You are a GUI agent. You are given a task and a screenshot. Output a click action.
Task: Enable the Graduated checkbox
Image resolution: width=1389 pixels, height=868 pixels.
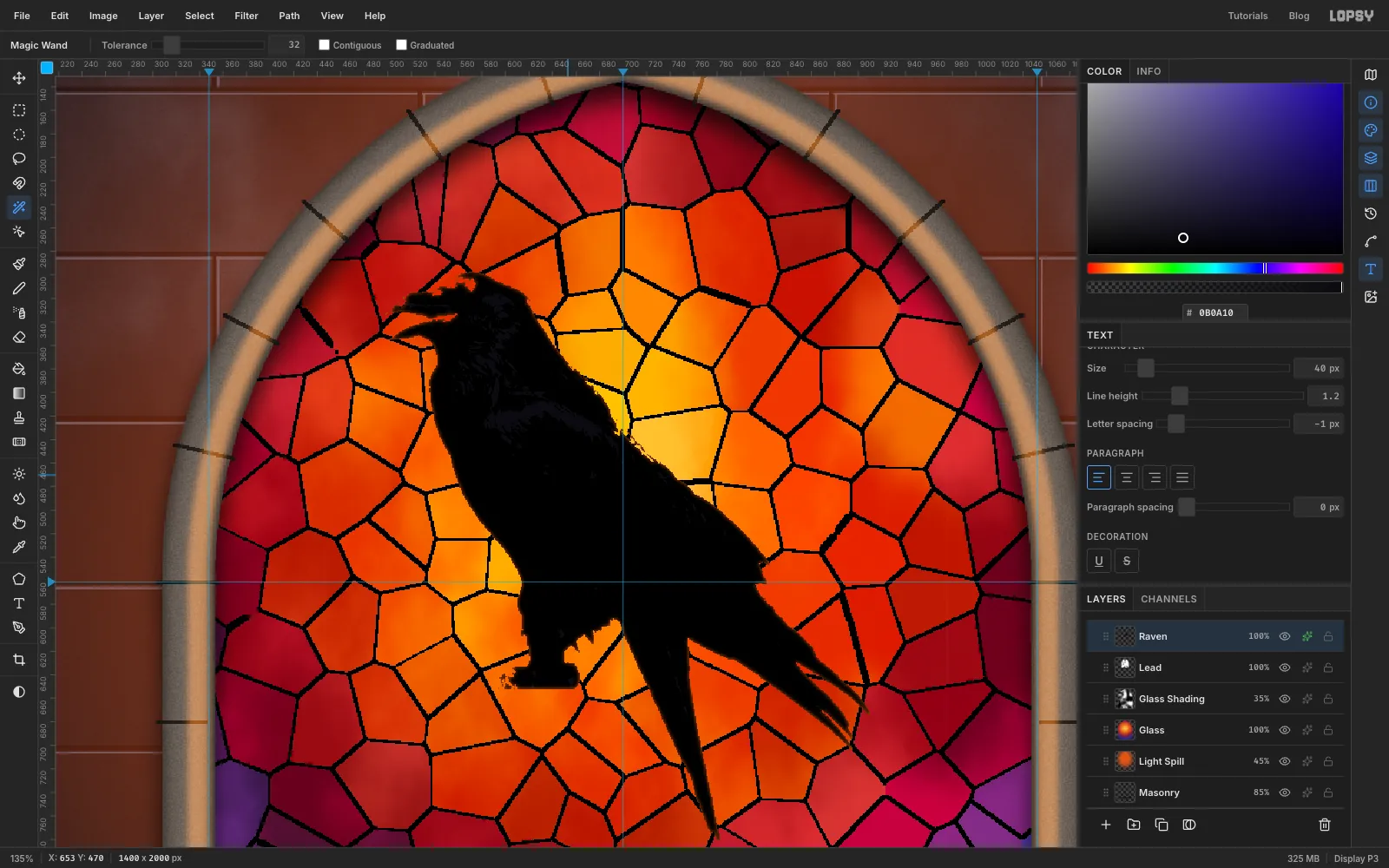[401, 45]
